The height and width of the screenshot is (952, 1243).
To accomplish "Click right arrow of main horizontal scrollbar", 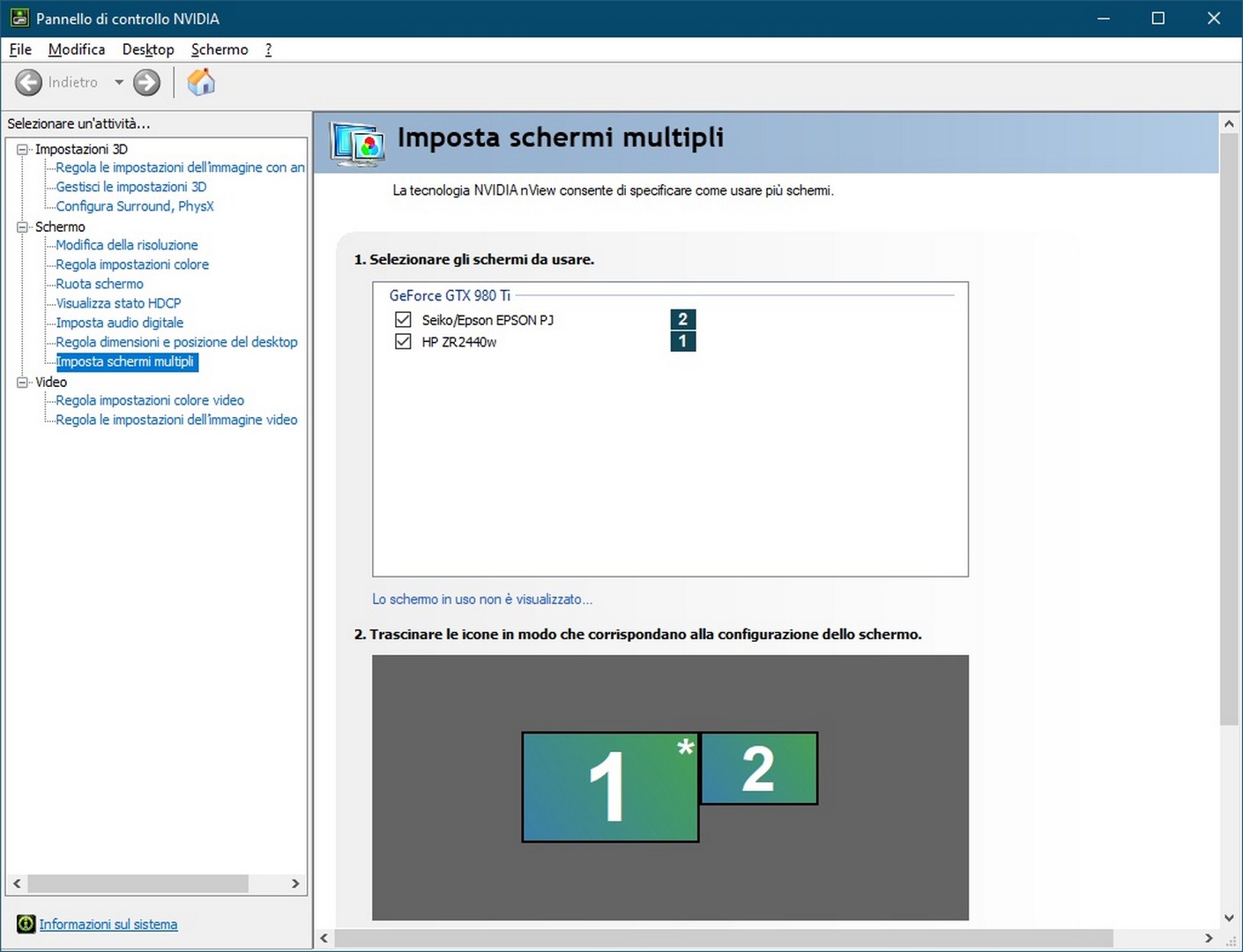I will pyautogui.click(x=1209, y=938).
